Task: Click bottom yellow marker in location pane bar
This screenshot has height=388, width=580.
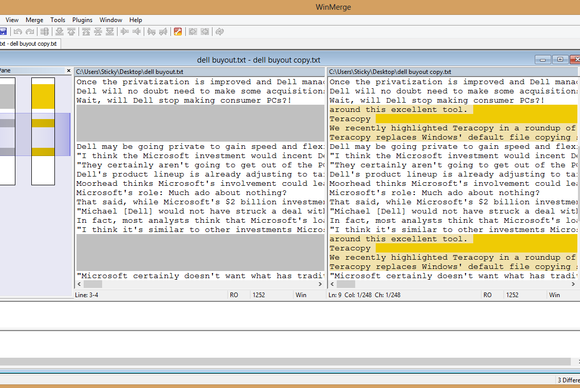Action: click(43, 152)
